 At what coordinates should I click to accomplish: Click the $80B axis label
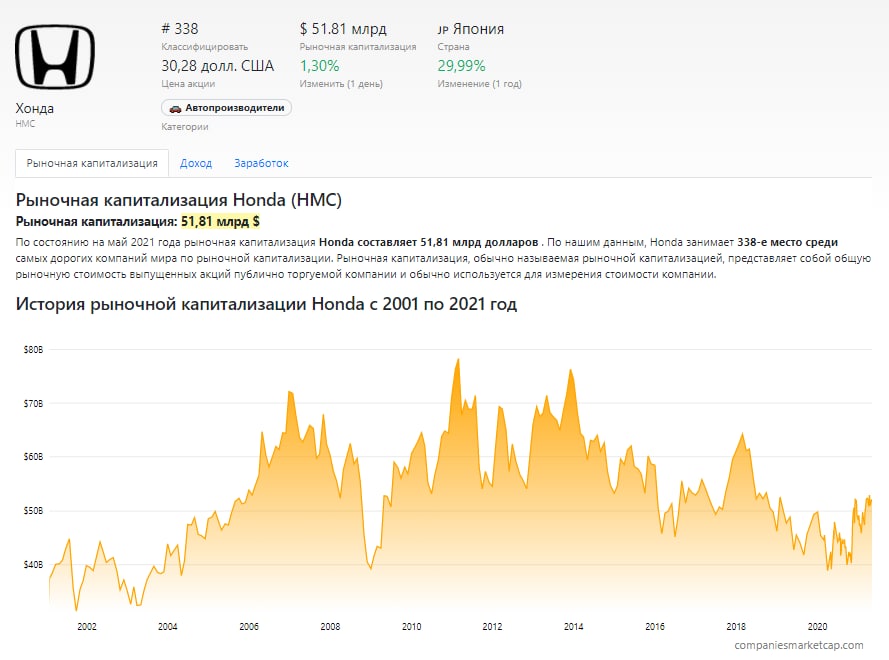(x=33, y=350)
